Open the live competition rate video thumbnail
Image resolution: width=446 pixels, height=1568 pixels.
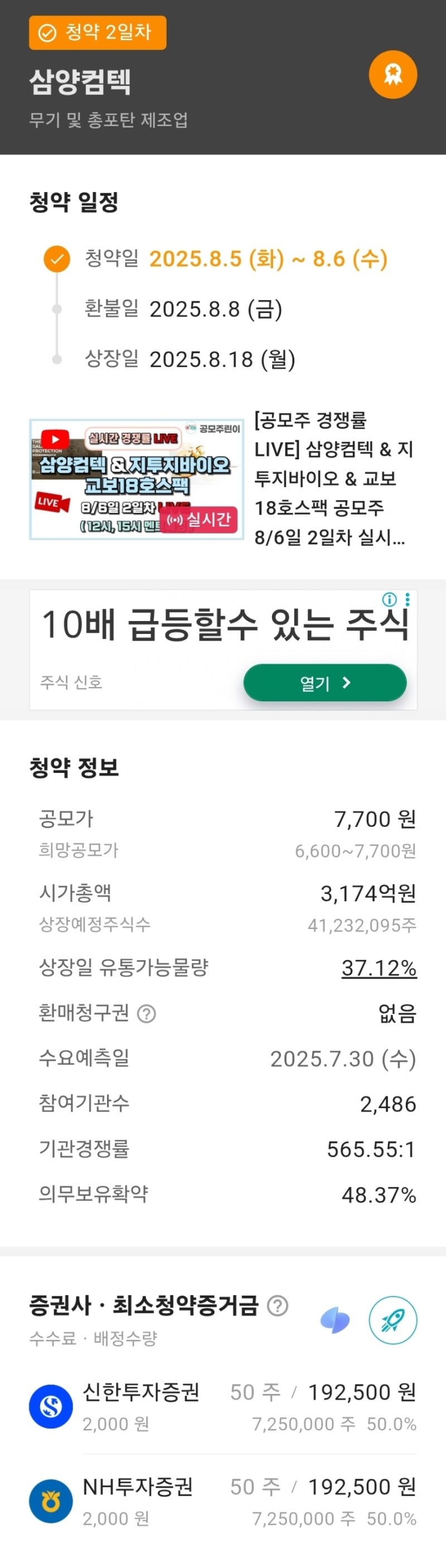click(136, 478)
